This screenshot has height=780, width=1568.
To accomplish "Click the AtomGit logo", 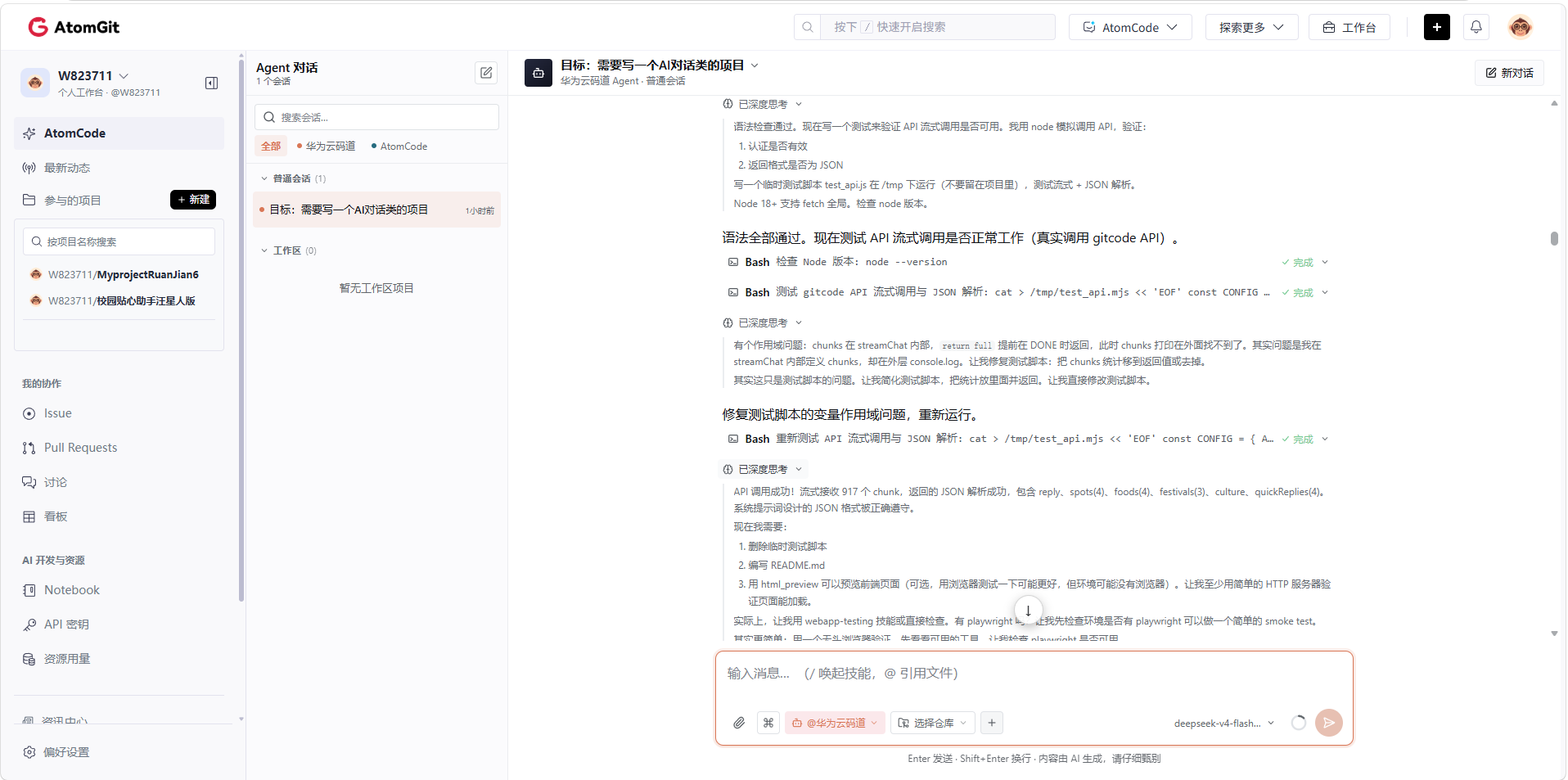I will [74, 27].
